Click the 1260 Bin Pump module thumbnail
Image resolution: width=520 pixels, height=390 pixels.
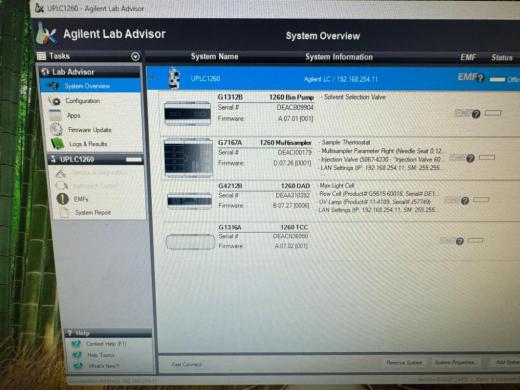187,113
